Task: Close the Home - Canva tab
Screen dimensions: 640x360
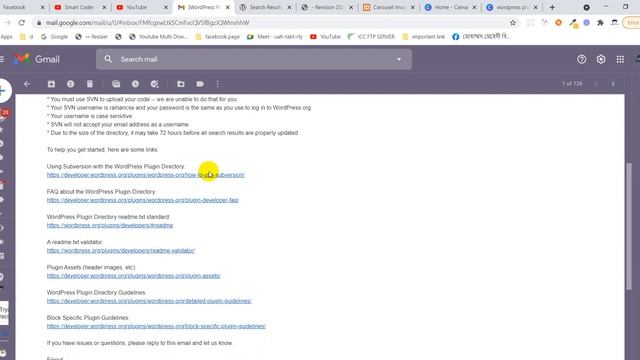Action: tap(474, 7)
